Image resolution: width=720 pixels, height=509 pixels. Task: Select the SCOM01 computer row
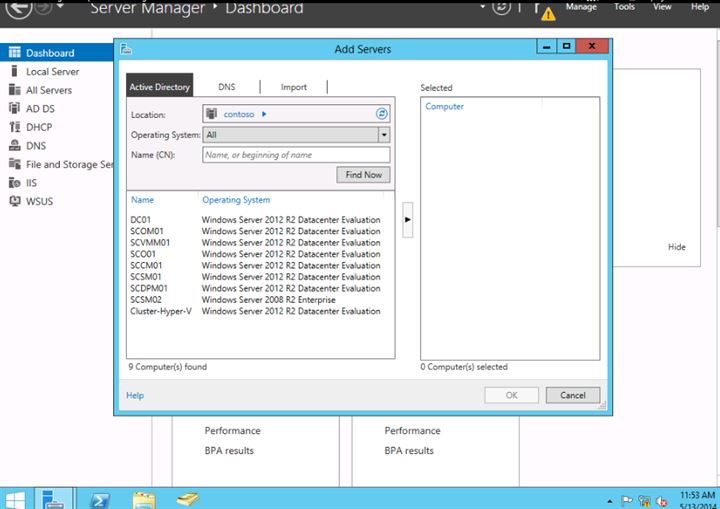pos(260,231)
